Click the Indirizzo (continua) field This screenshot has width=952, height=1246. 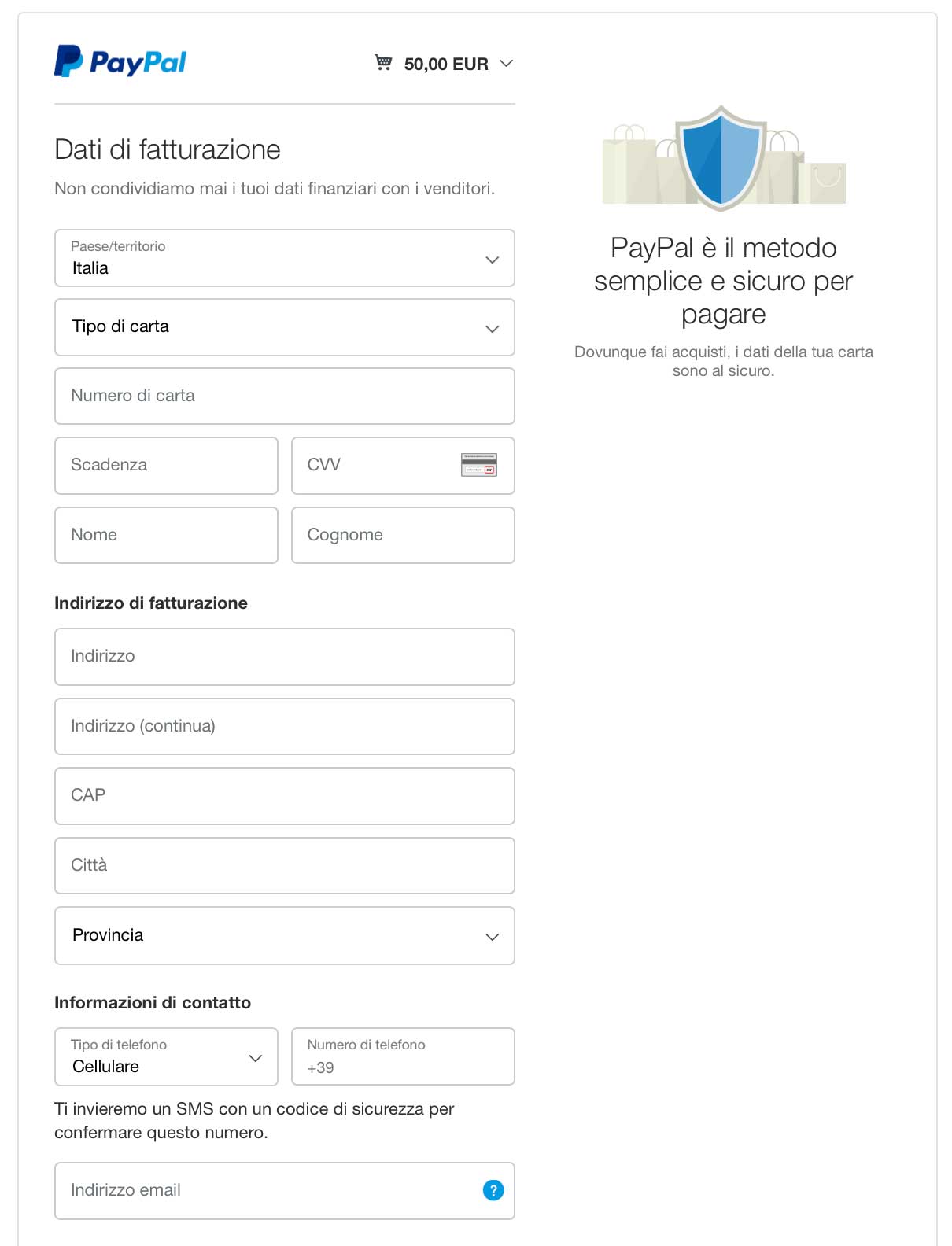coord(284,726)
